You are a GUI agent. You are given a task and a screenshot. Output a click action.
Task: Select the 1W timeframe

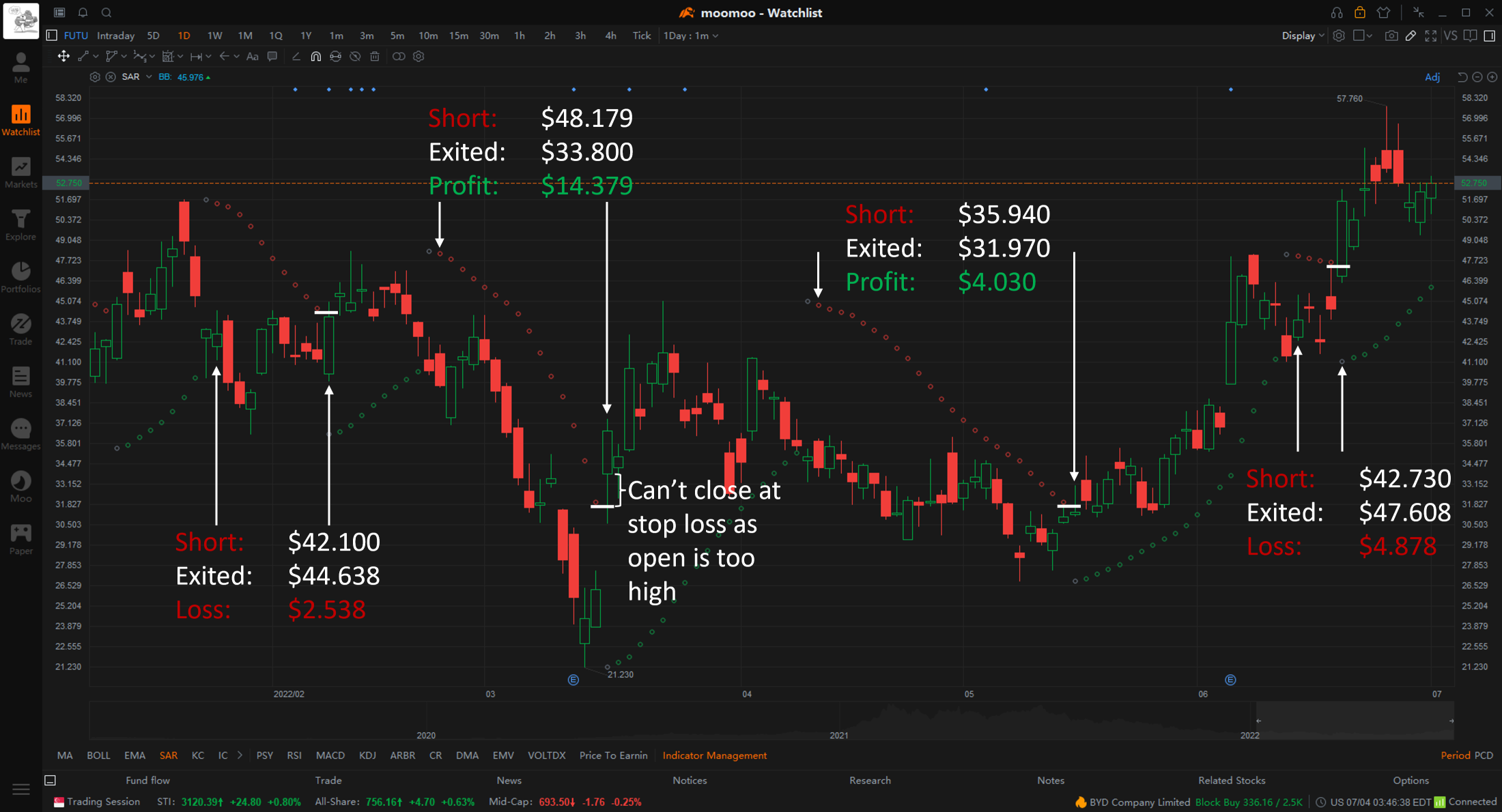point(214,35)
